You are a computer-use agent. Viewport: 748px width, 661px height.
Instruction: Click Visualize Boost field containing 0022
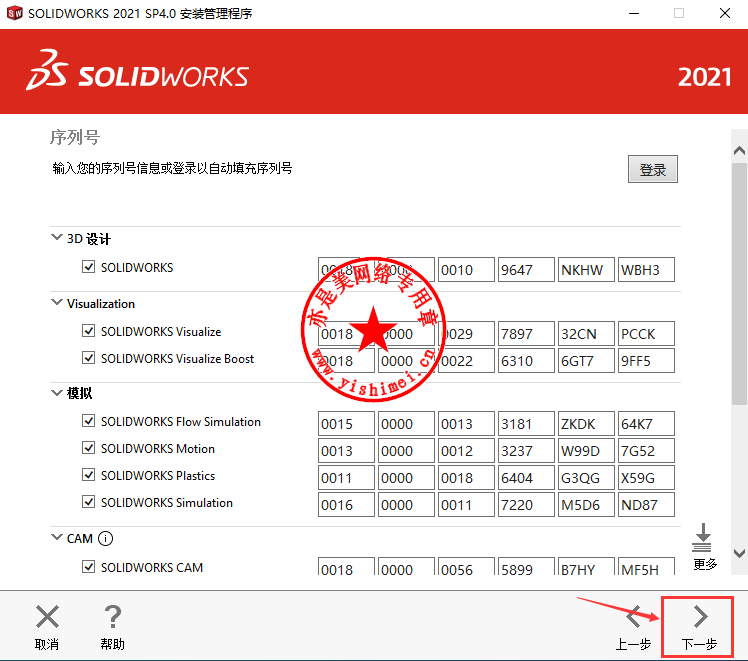pos(466,361)
